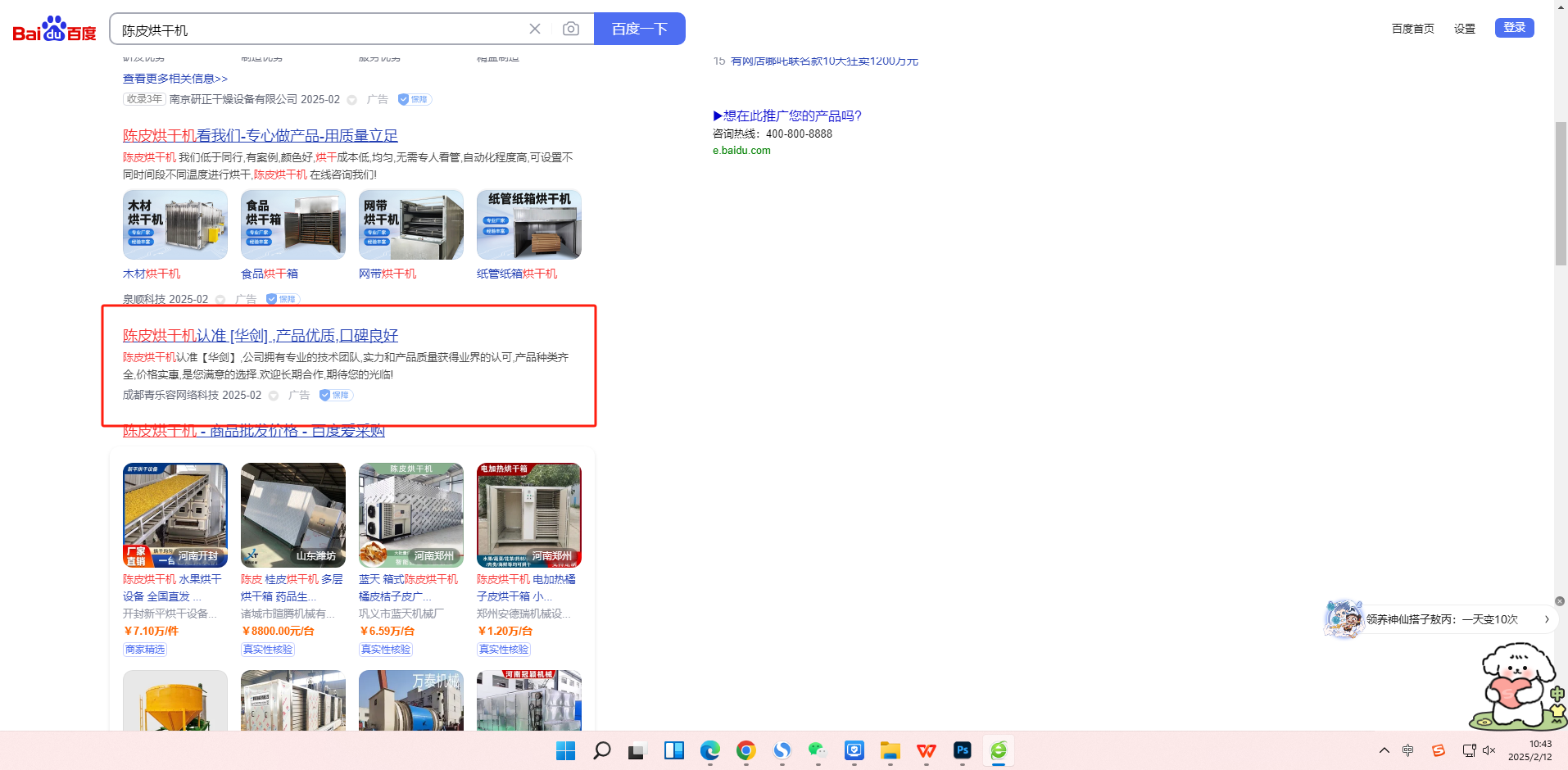Click the 纸管纸箱烘干机 text link
Viewport: 1568px width, 770px height.
[517, 274]
